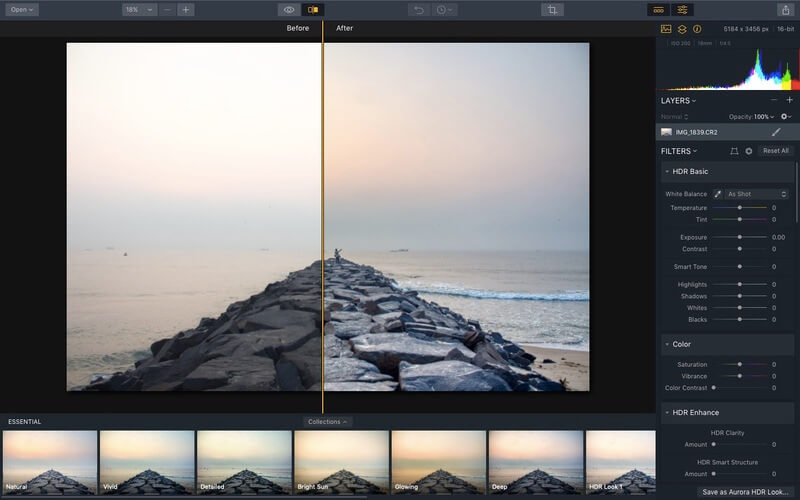Toggle the layers panel stack icon
800x500 pixels.
point(682,29)
